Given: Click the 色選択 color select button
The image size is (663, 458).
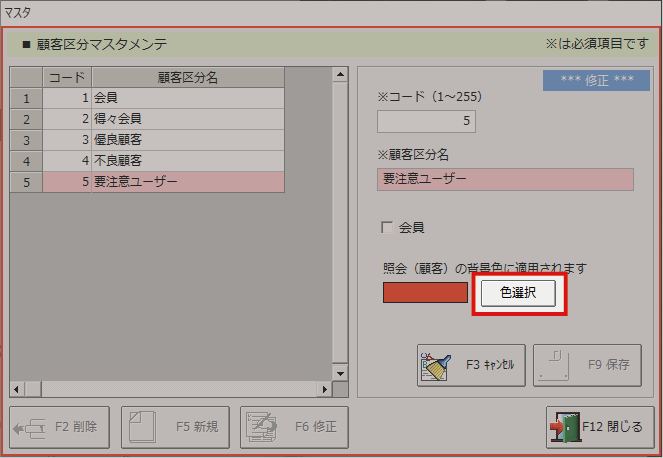Looking at the screenshot, I should click(518, 293).
